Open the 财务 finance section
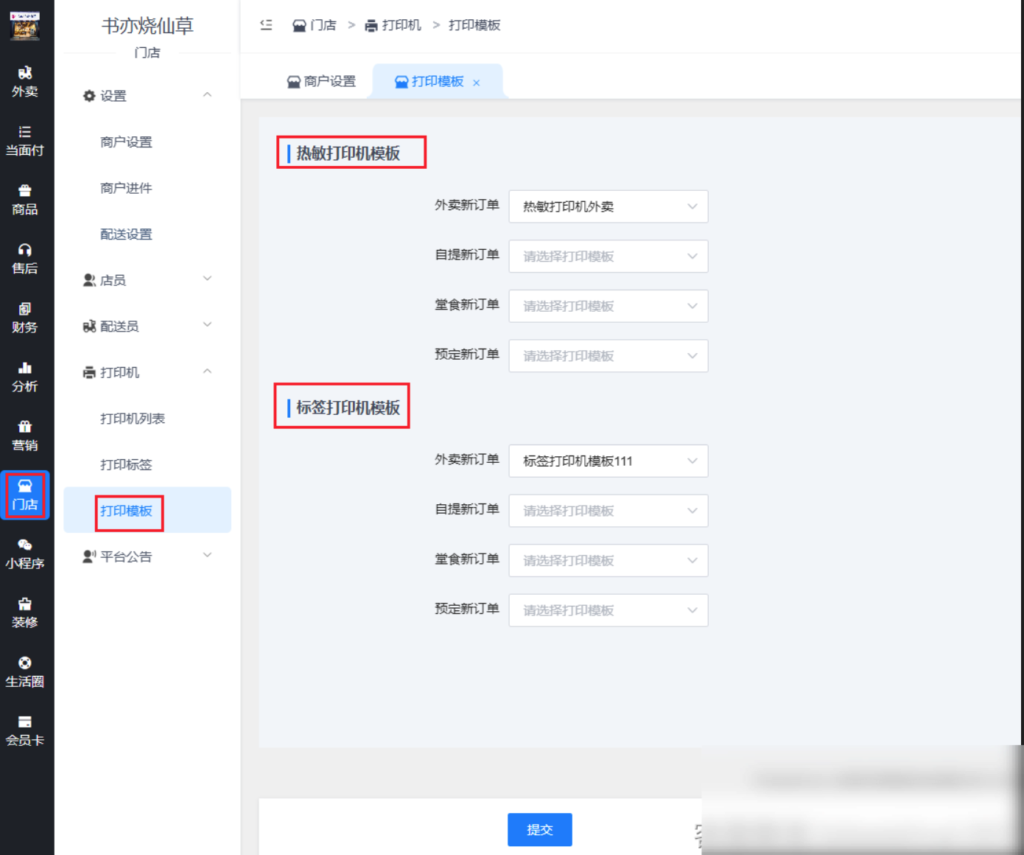1024x855 pixels. (26, 318)
